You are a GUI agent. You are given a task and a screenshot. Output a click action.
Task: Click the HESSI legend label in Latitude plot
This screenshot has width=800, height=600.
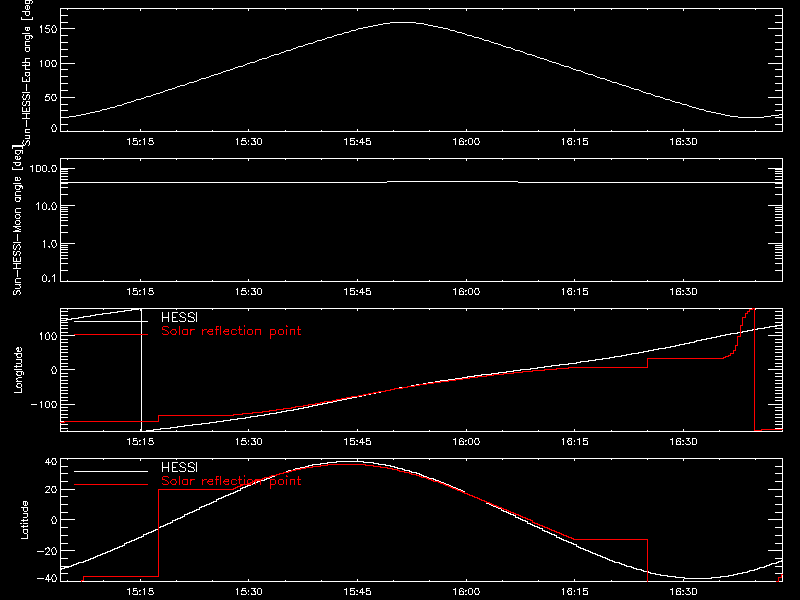click(x=179, y=467)
